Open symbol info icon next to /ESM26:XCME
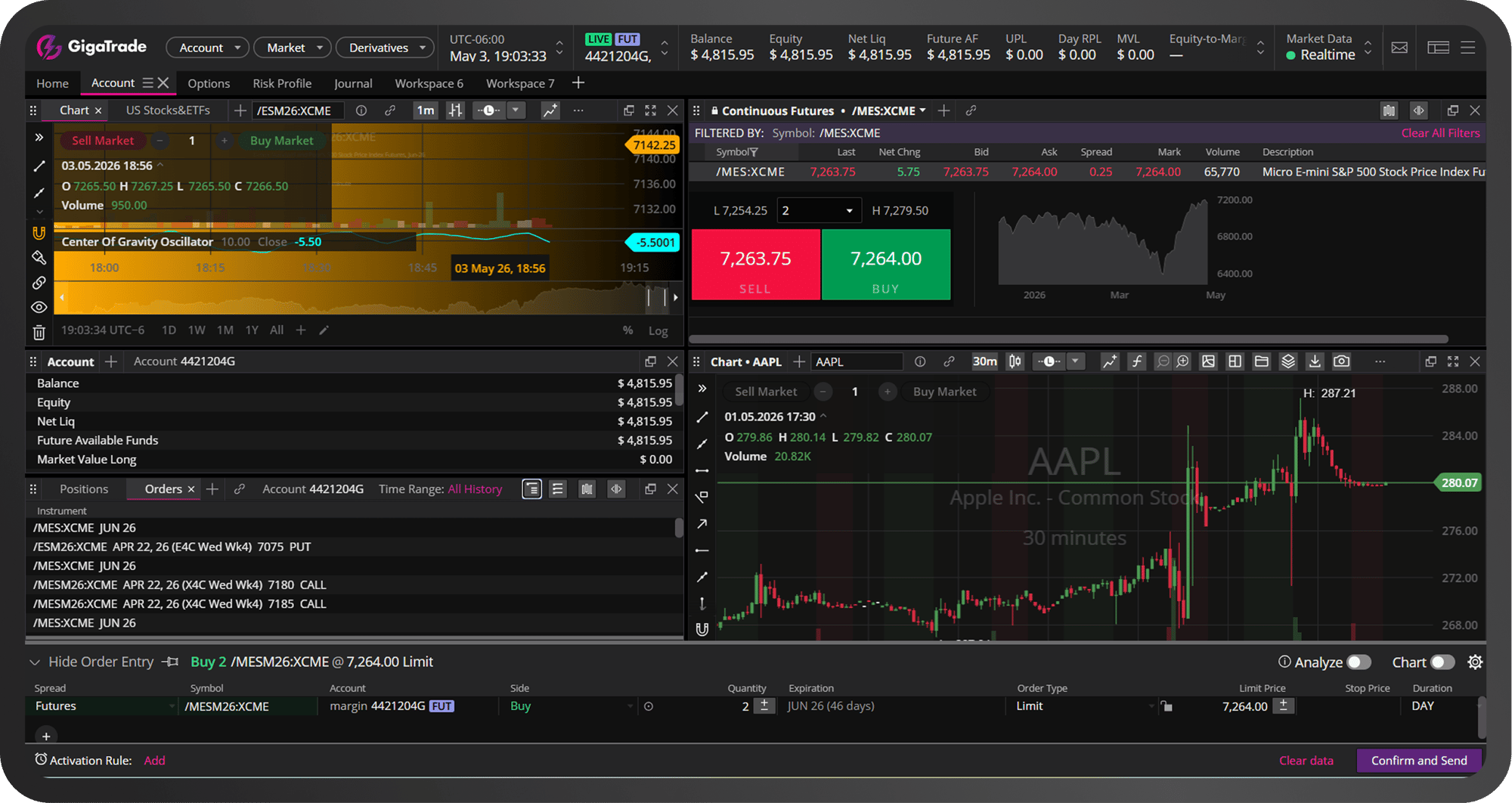 tap(361, 110)
